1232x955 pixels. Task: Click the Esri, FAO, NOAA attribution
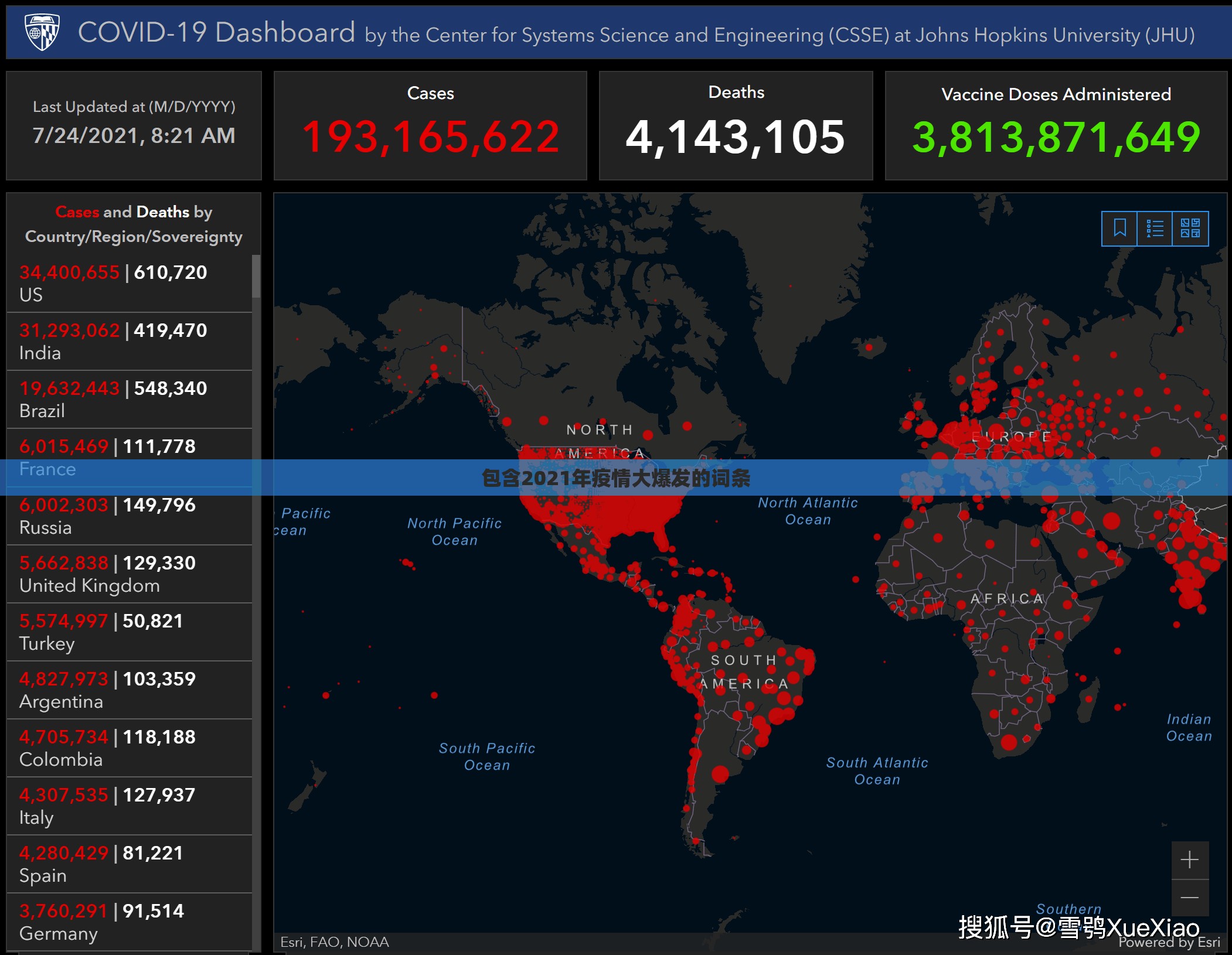click(x=335, y=942)
